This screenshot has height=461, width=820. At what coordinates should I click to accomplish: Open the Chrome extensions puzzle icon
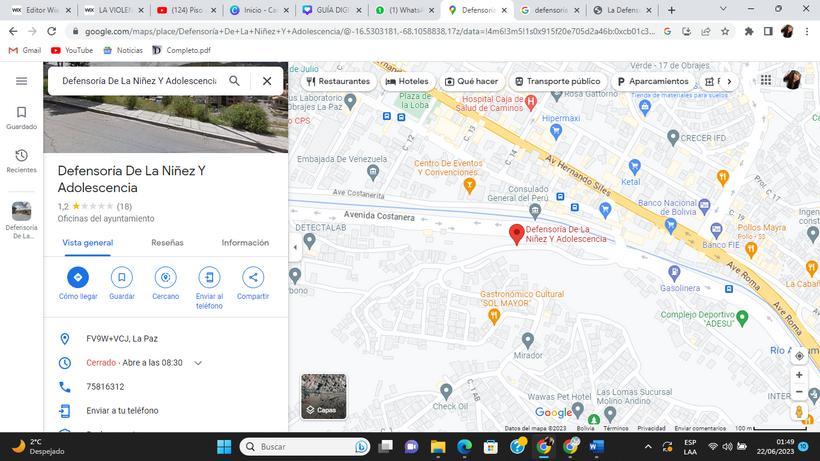749,31
